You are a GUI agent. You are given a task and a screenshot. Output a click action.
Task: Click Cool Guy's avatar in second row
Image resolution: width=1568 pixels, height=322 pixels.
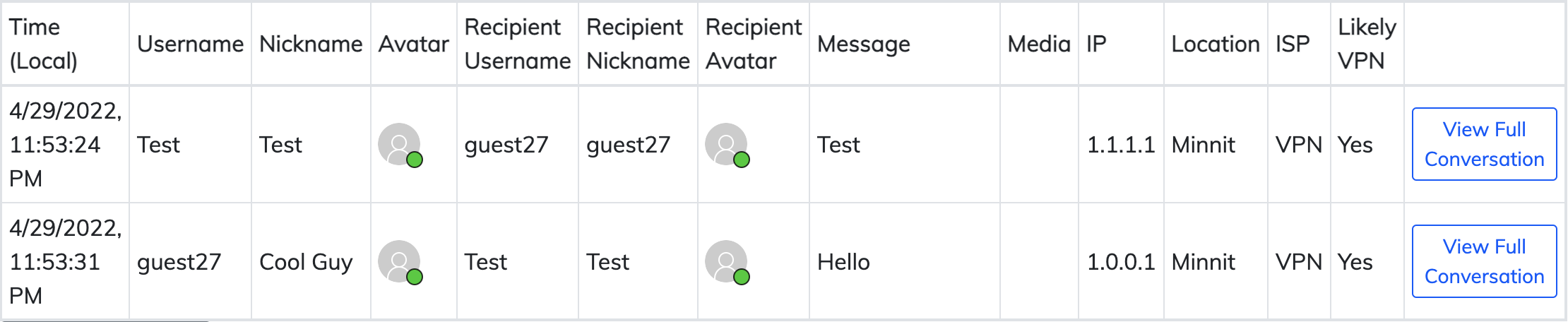pyautogui.click(x=400, y=262)
